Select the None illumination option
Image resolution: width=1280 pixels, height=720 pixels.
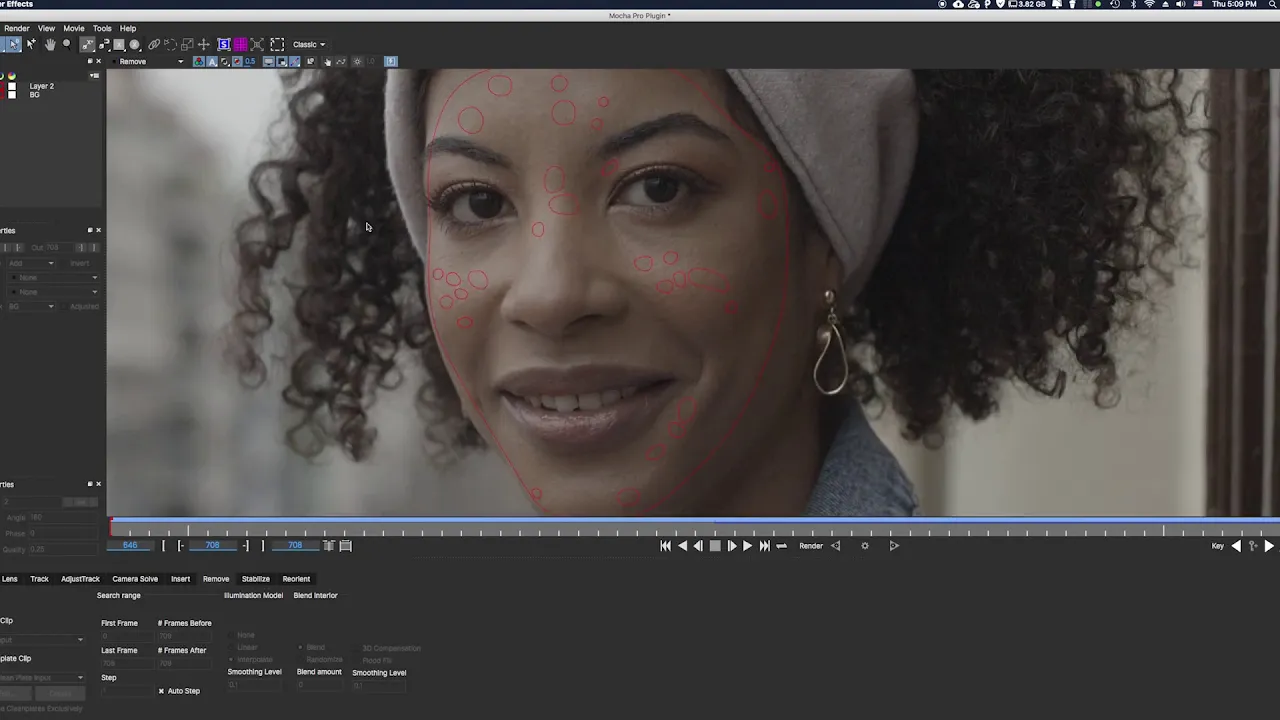(x=240, y=635)
